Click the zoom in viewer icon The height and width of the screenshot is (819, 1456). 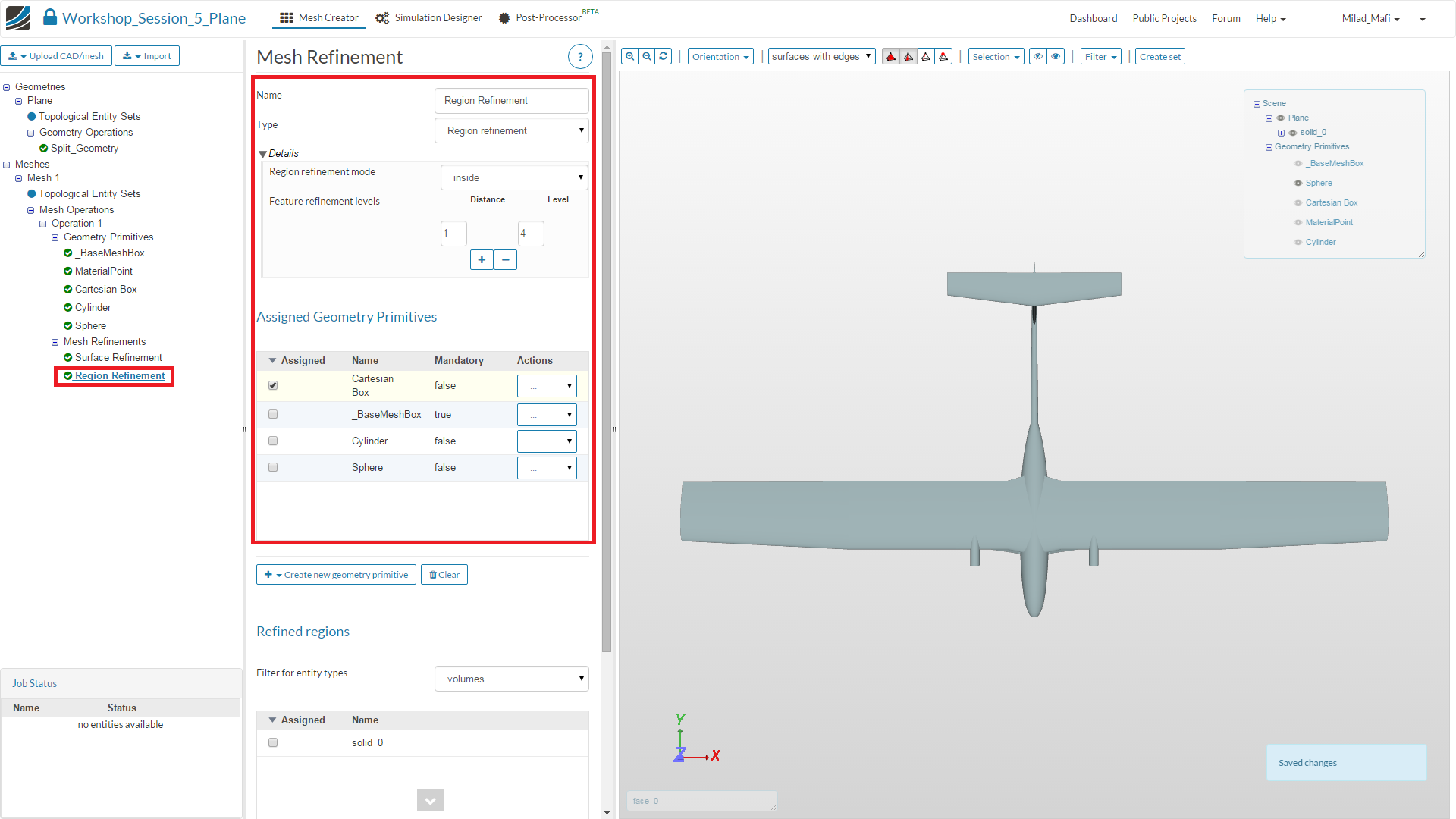pyautogui.click(x=629, y=57)
